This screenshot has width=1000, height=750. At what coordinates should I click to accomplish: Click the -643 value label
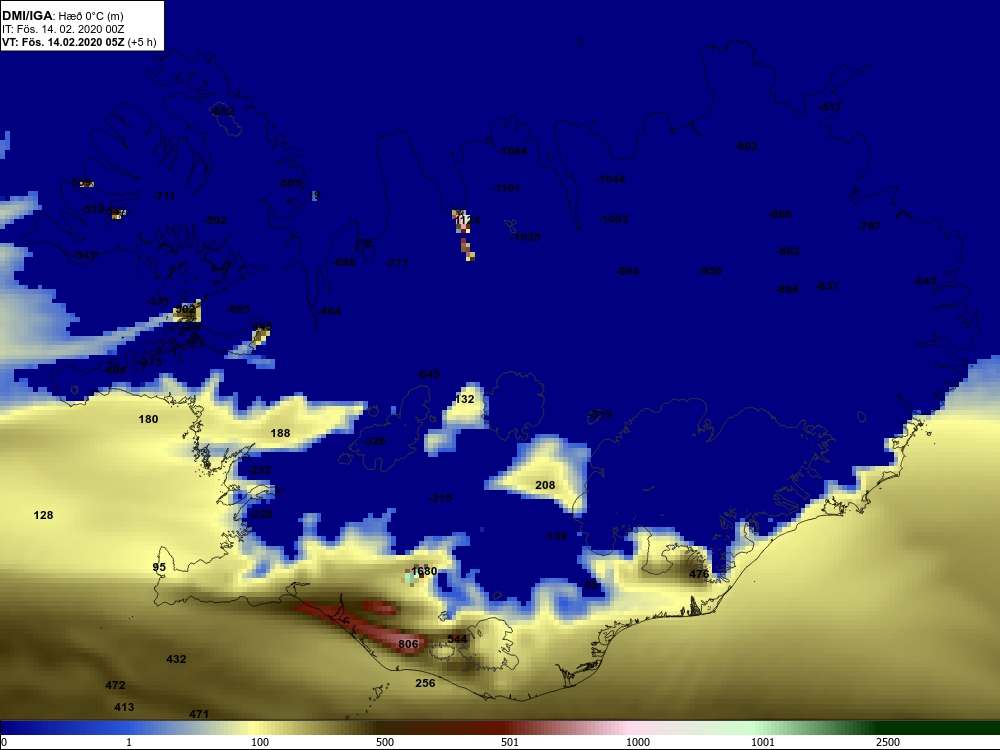click(925, 281)
